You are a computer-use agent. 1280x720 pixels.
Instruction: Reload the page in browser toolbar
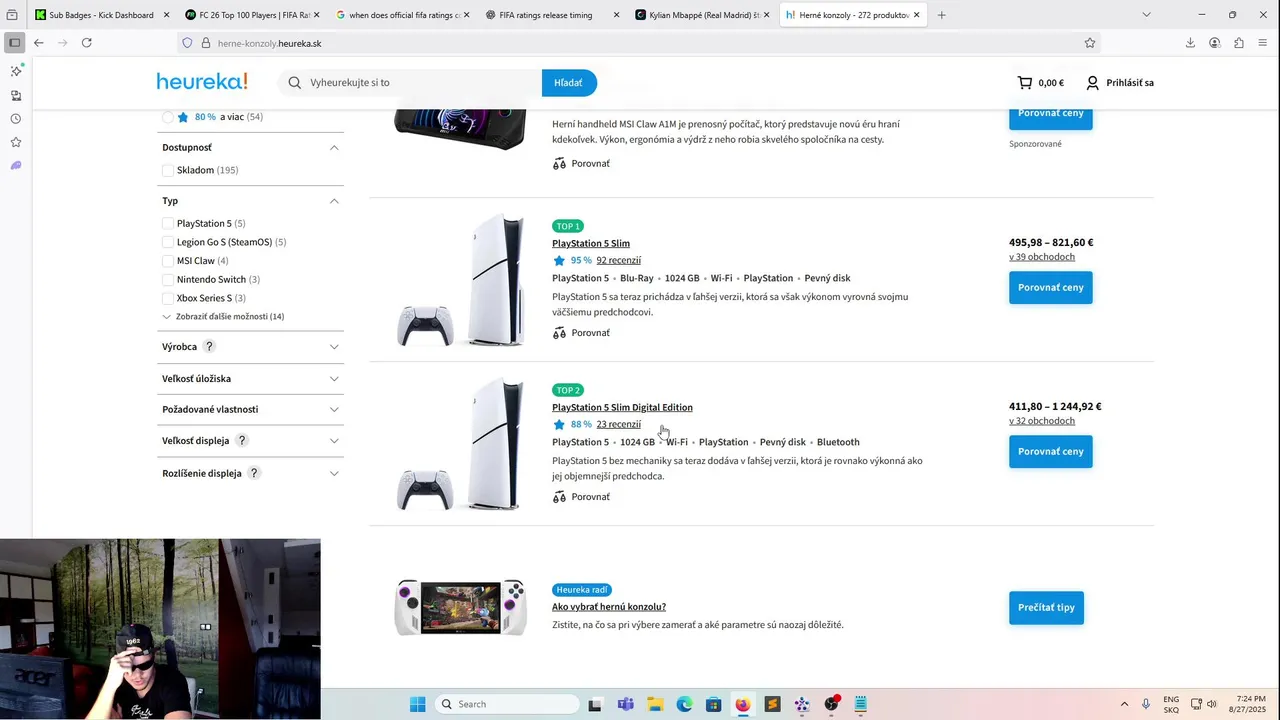(x=87, y=43)
